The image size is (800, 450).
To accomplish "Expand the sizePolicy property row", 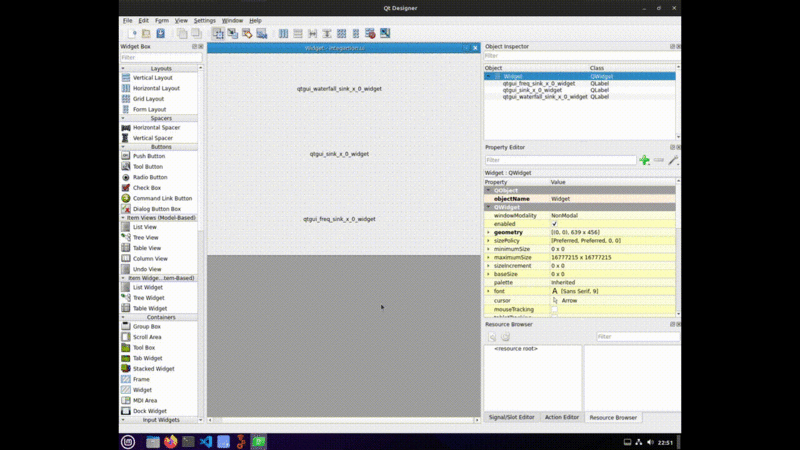I will pyautogui.click(x=488, y=241).
